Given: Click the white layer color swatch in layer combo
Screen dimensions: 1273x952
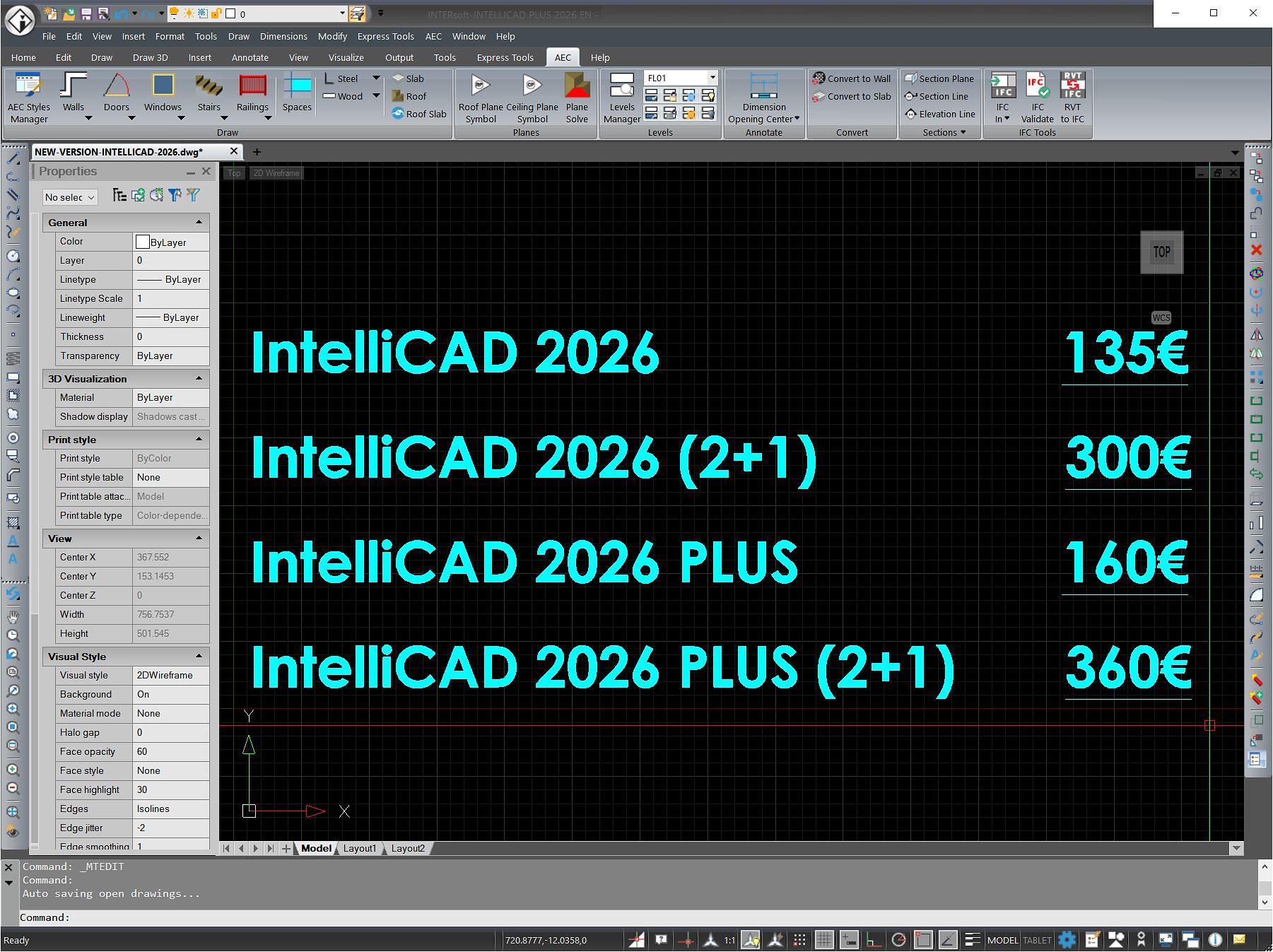Looking at the screenshot, I should [230, 13].
